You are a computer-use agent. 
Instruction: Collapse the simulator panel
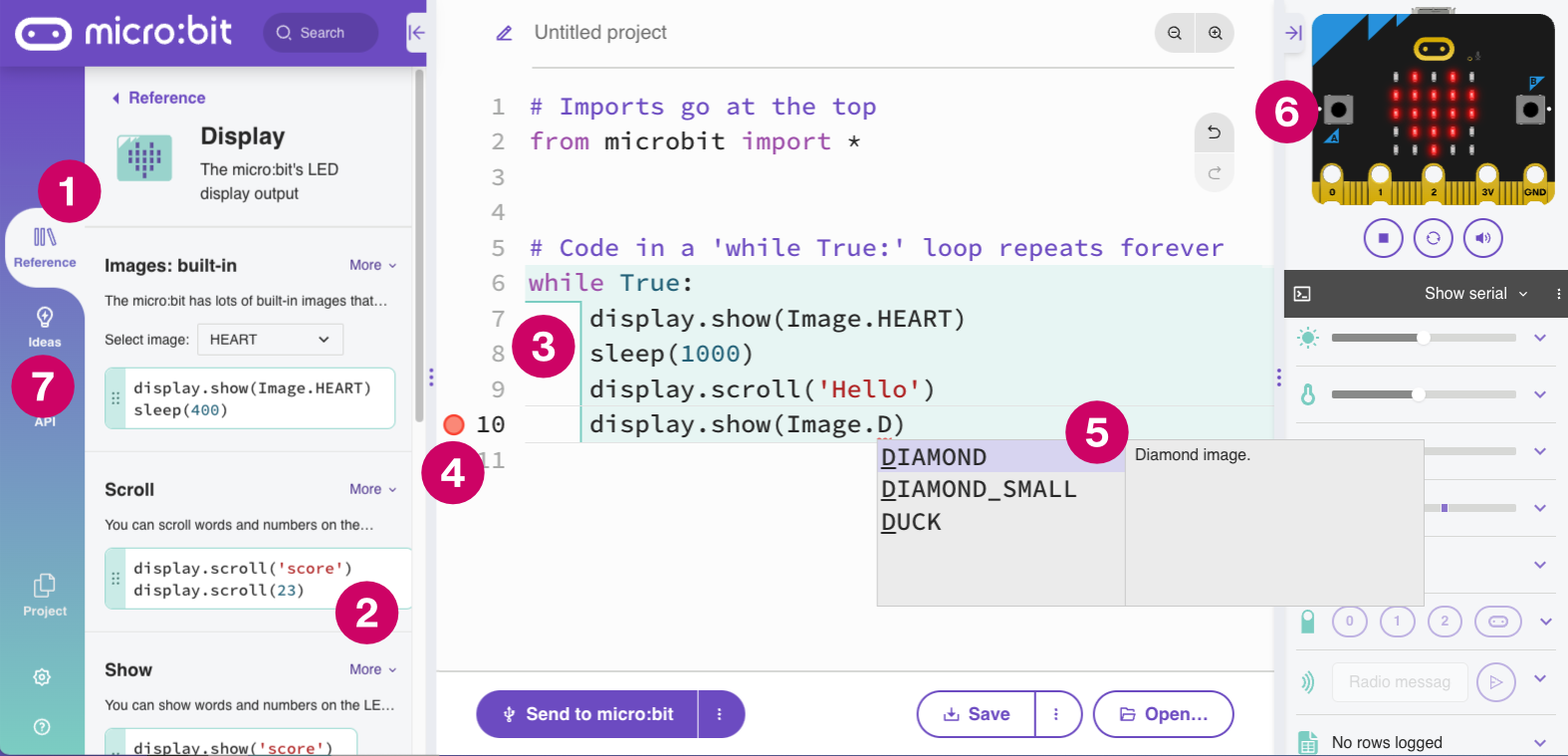(x=1293, y=33)
